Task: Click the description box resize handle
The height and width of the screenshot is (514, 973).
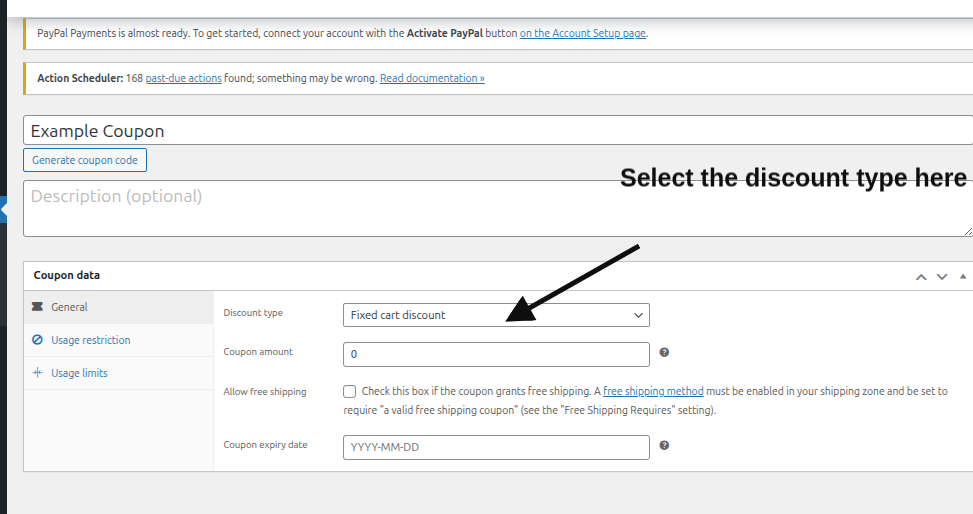Action: pyautogui.click(x=967, y=231)
